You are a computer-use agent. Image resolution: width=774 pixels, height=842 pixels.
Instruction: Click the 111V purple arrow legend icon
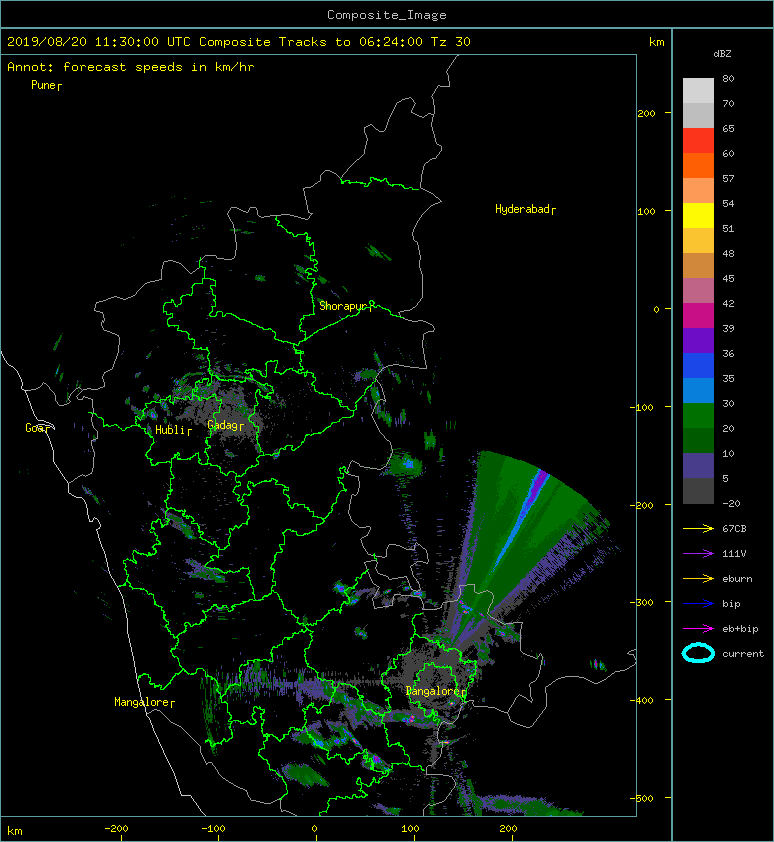(698, 554)
